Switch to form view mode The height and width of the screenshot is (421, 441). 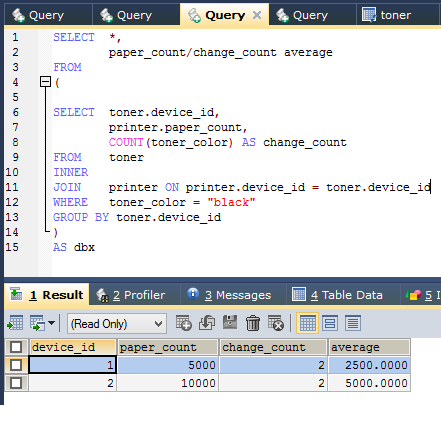click(330, 323)
